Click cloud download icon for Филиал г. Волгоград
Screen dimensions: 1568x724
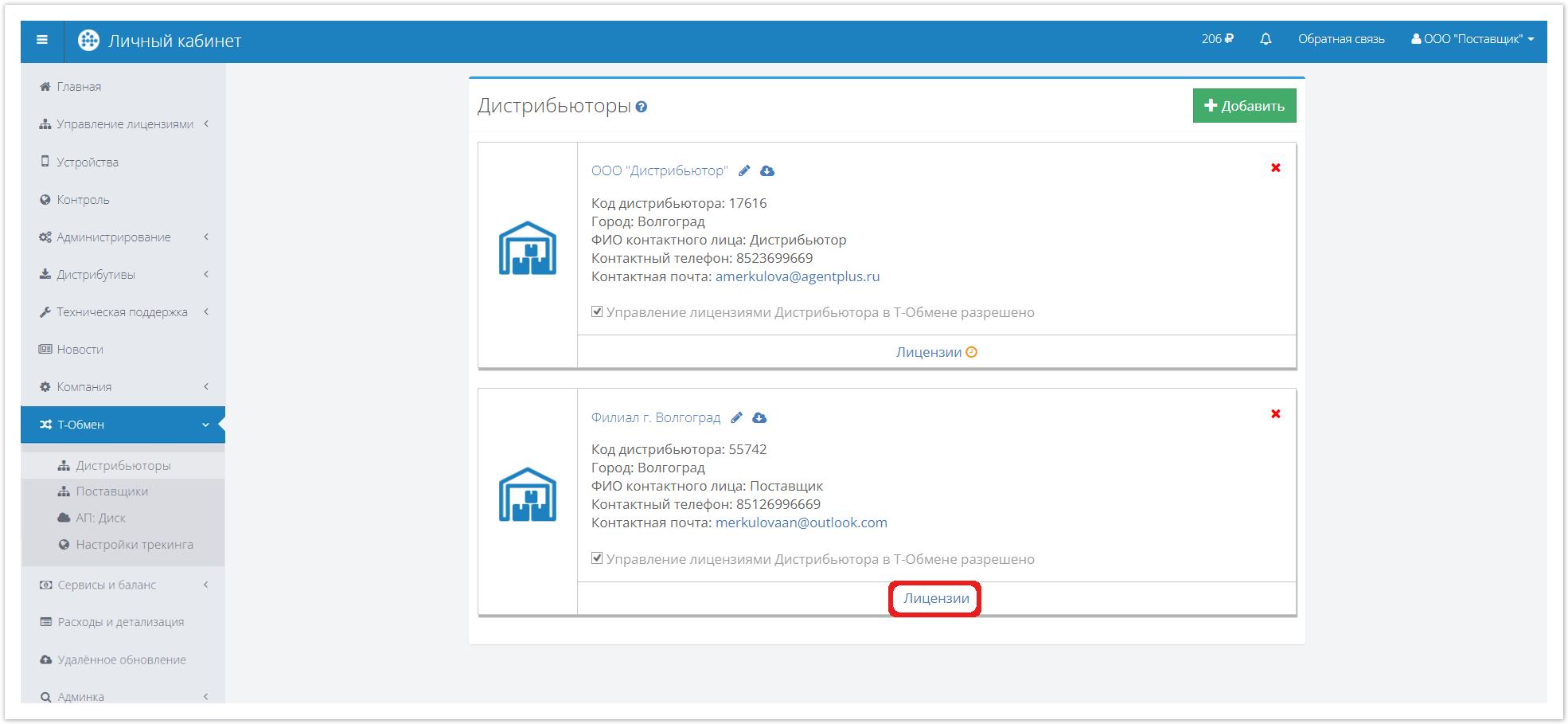pos(759,417)
